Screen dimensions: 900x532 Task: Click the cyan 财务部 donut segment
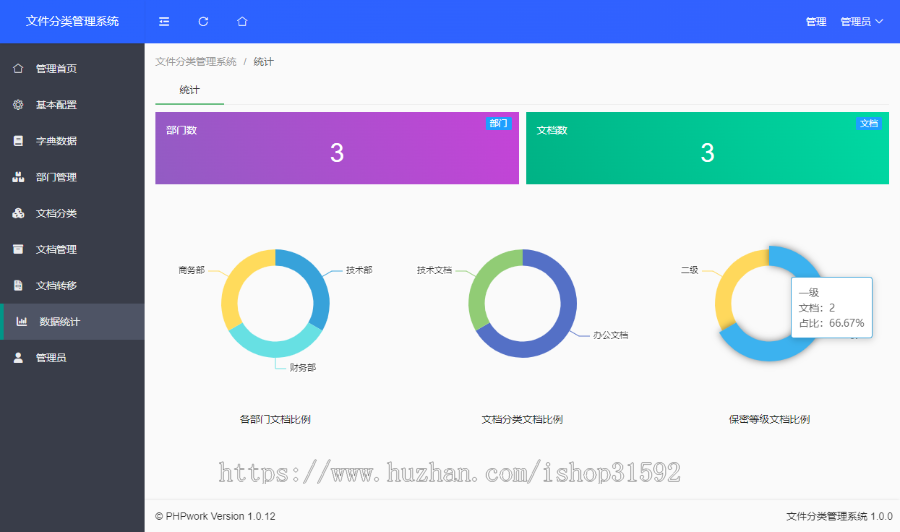point(274,348)
